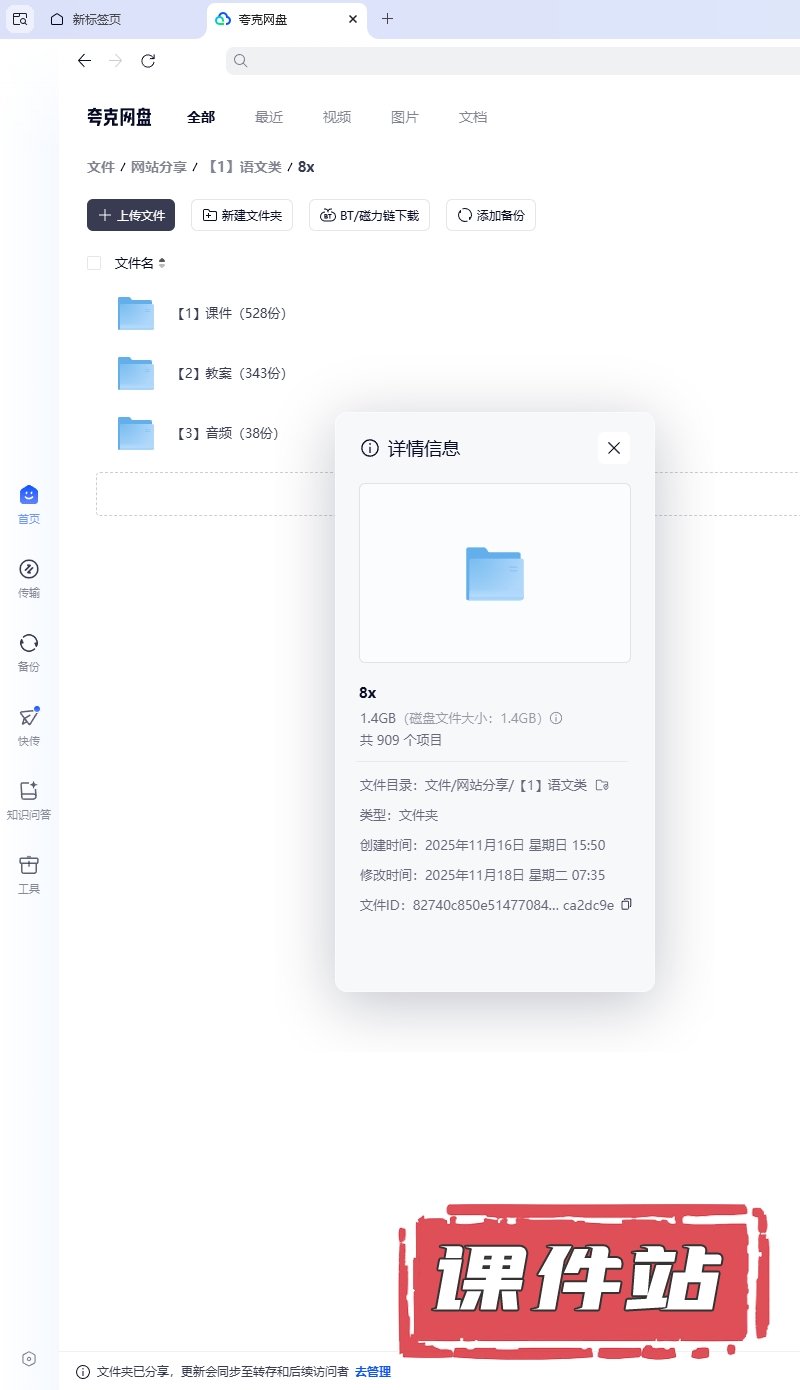This screenshot has width=800, height=1390.
Task: Open the 备份 backup sidebar icon
Action: pyautogui.click(x=28, y=643)
